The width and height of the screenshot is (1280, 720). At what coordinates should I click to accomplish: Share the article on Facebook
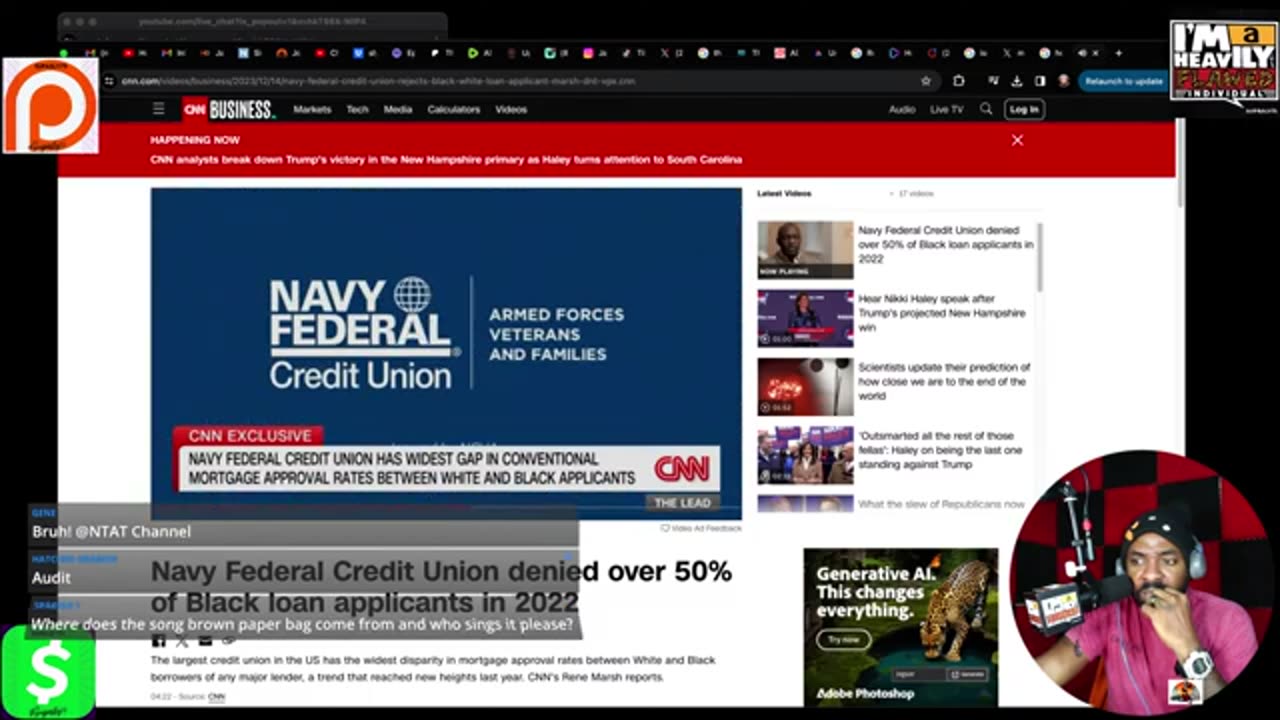click(158, 640)
